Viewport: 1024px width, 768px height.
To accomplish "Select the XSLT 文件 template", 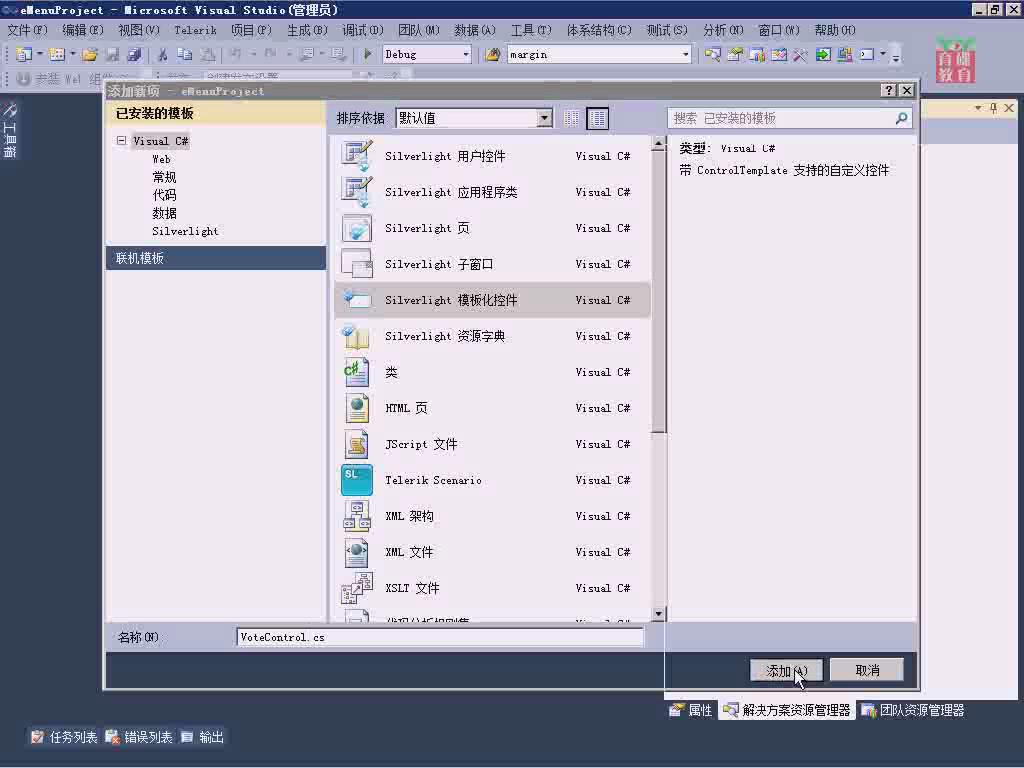I will pos(493,588).
